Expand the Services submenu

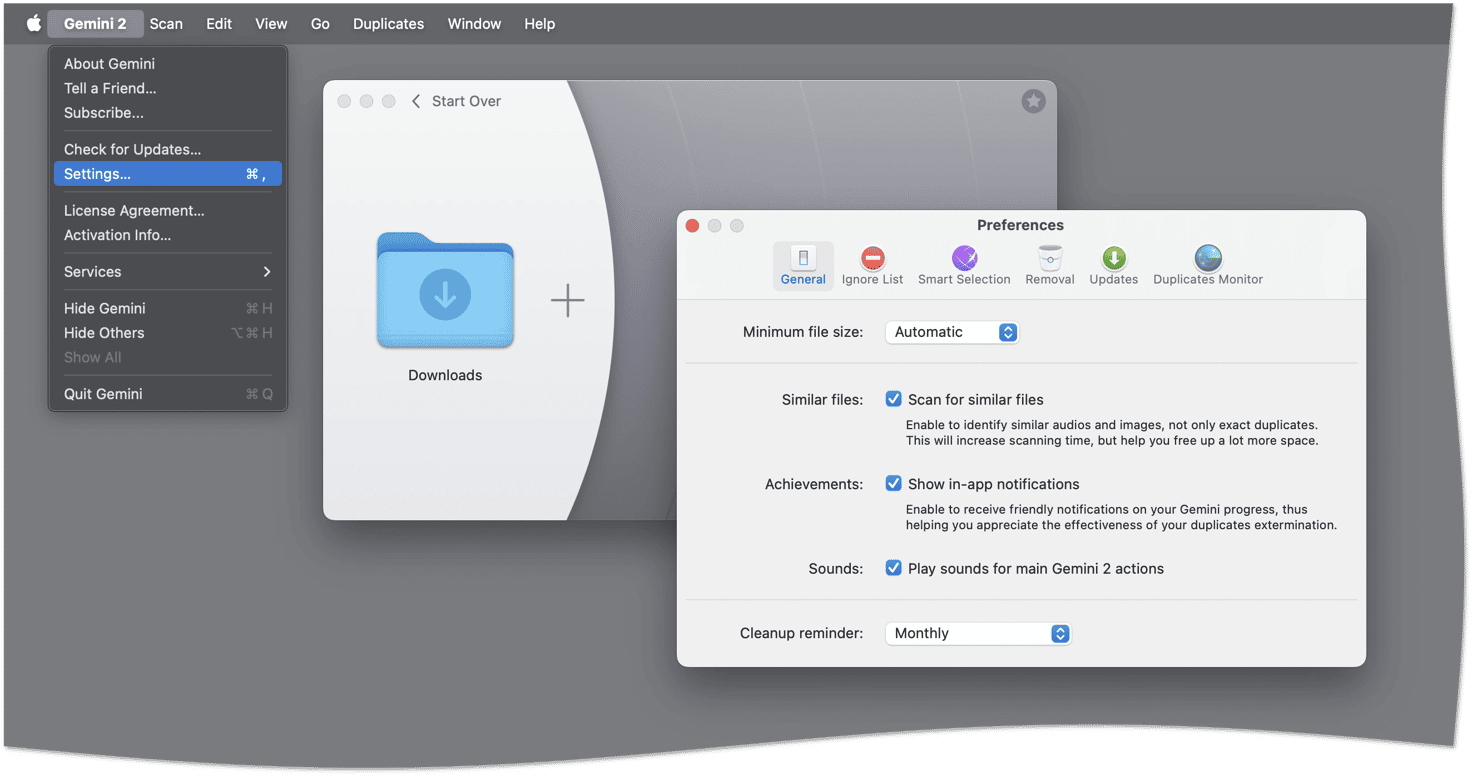tap(167, 272)
